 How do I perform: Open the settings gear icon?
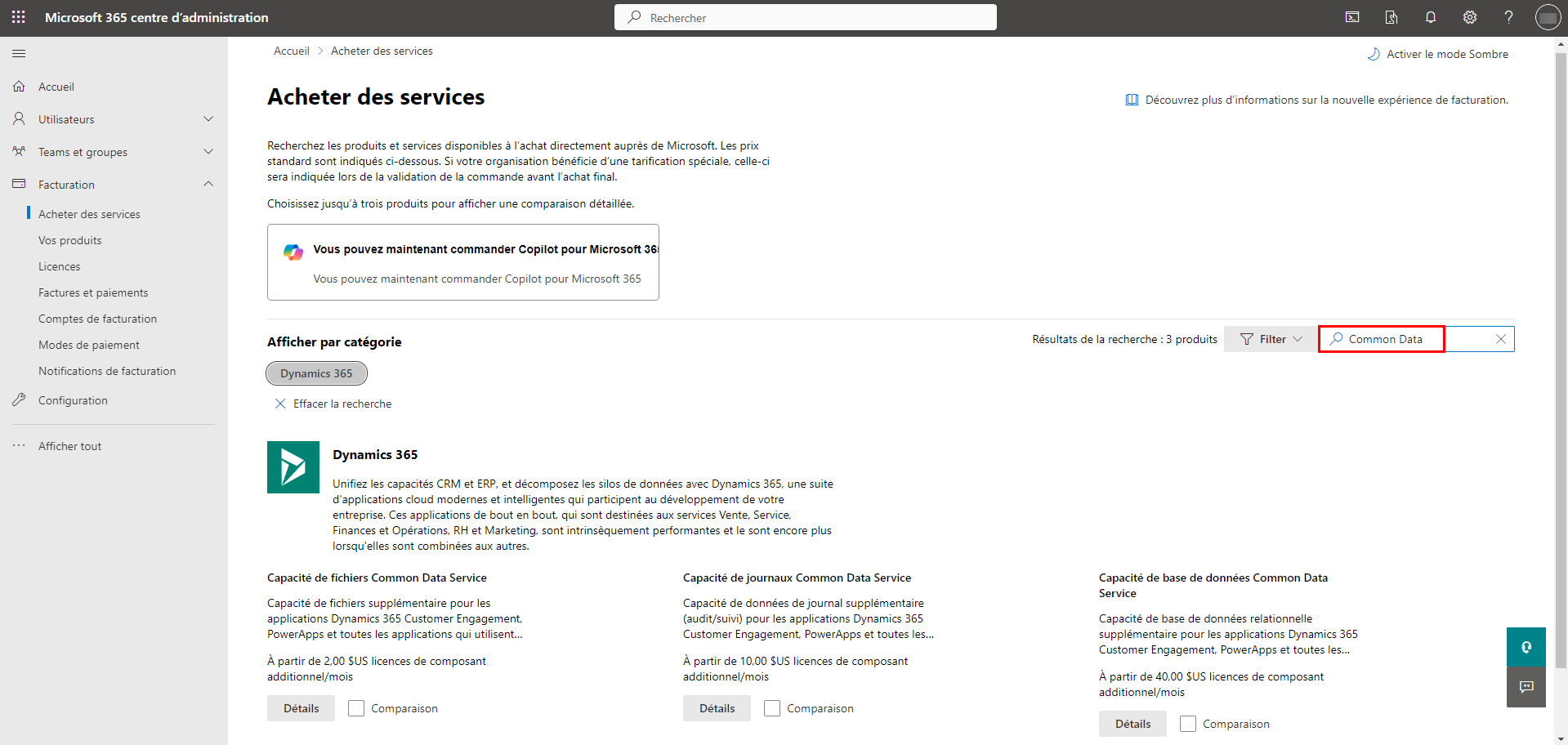coord(1470,17)
